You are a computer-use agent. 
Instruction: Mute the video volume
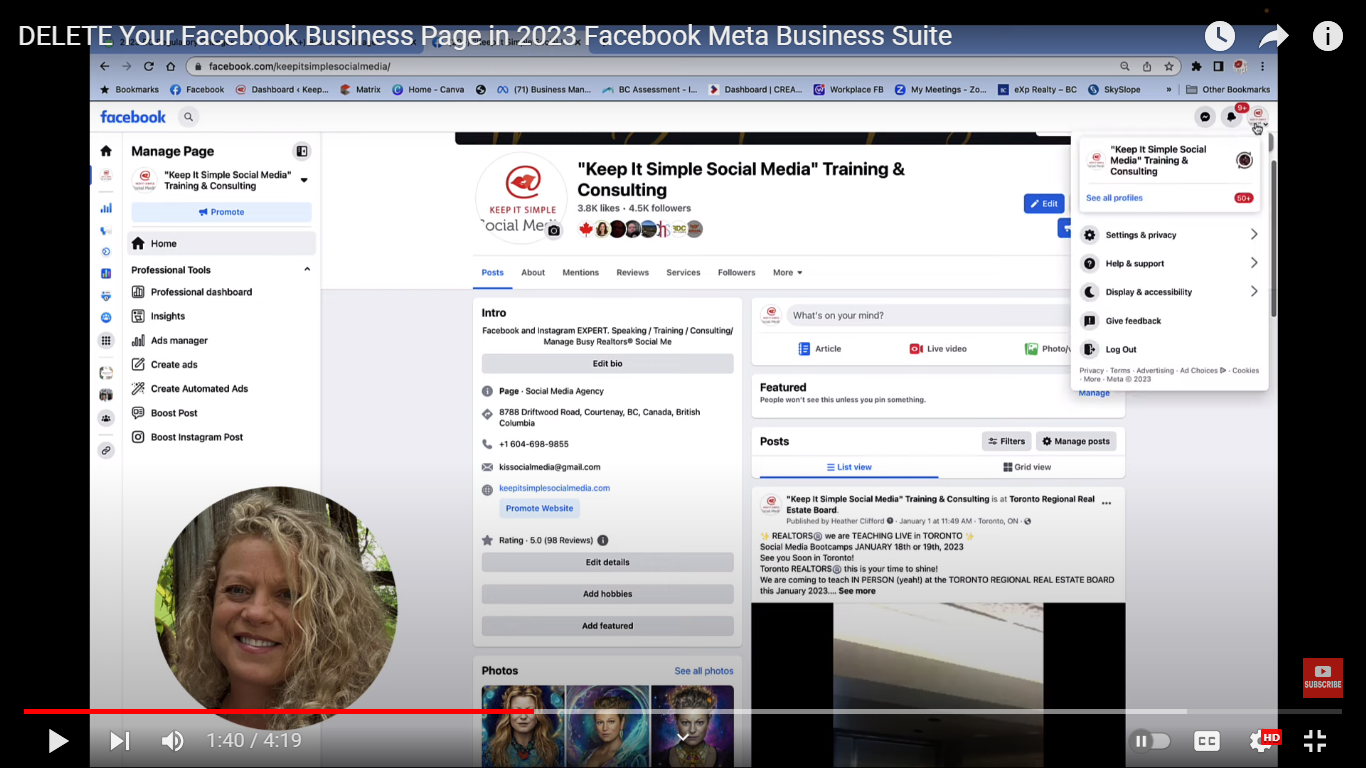(172, 740)
